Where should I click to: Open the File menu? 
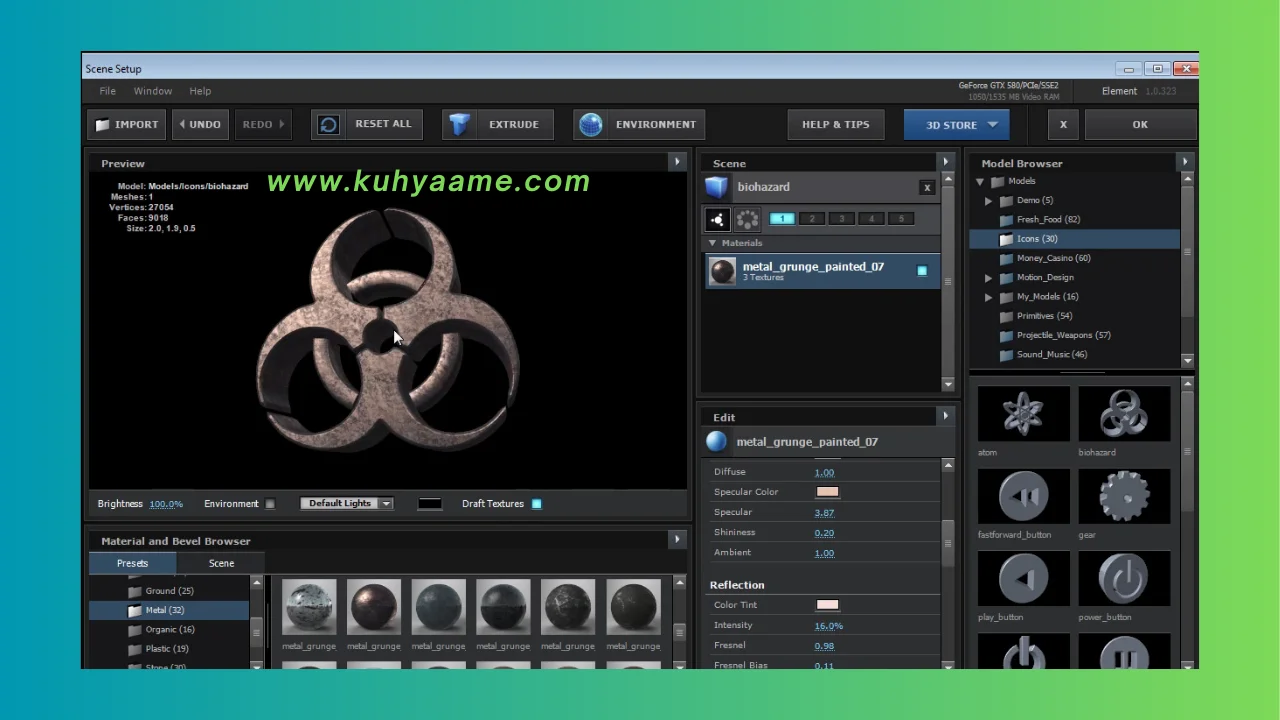point(107,91)
